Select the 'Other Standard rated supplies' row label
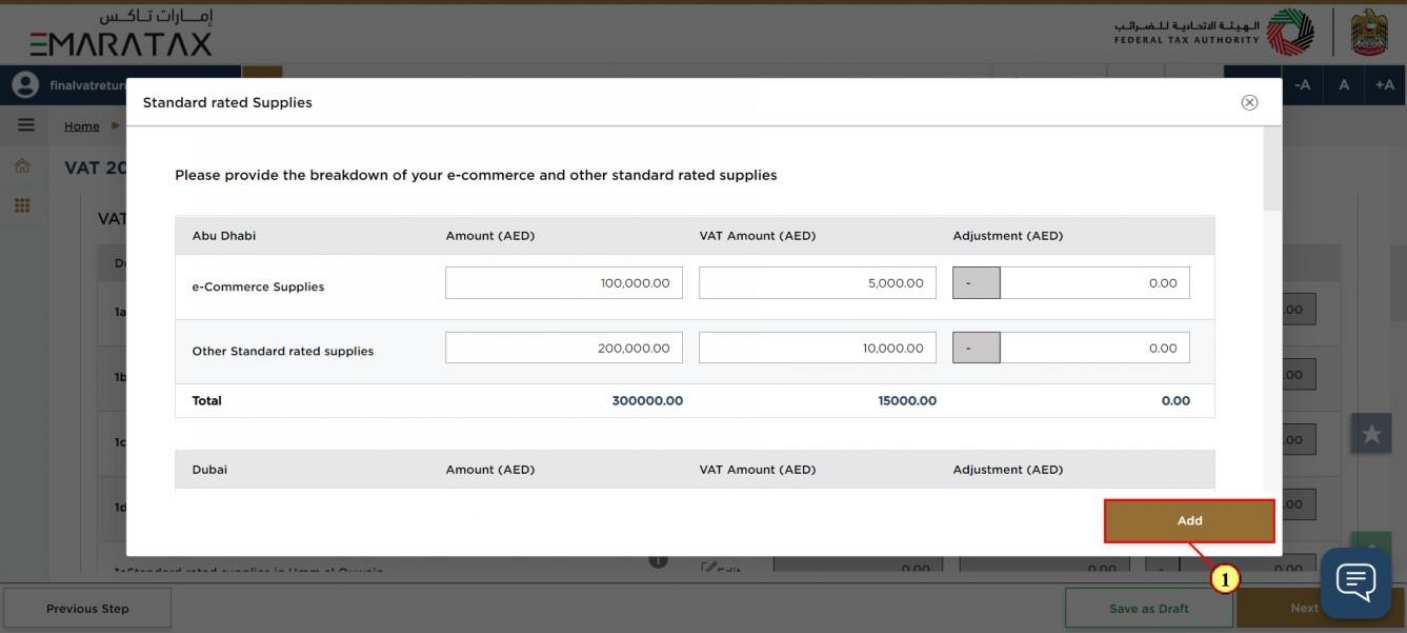The image size is (1407, 633). (283, 351)
